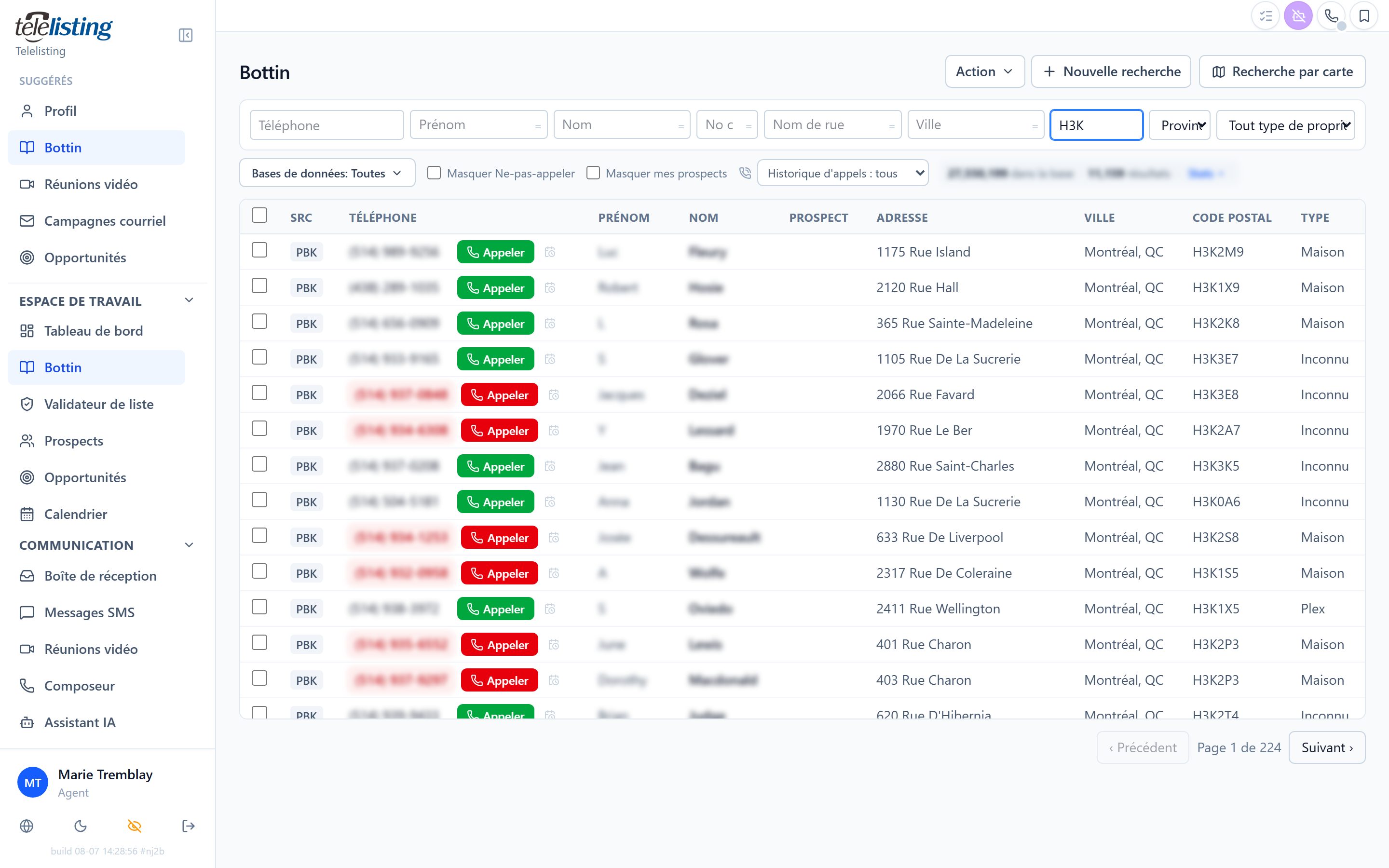Image resolution: width=1389 pixels, height=868 pixels.
Task: Click schedule icon for 365 Rue Sainte-Madeleine row
Action: [550, 324]
